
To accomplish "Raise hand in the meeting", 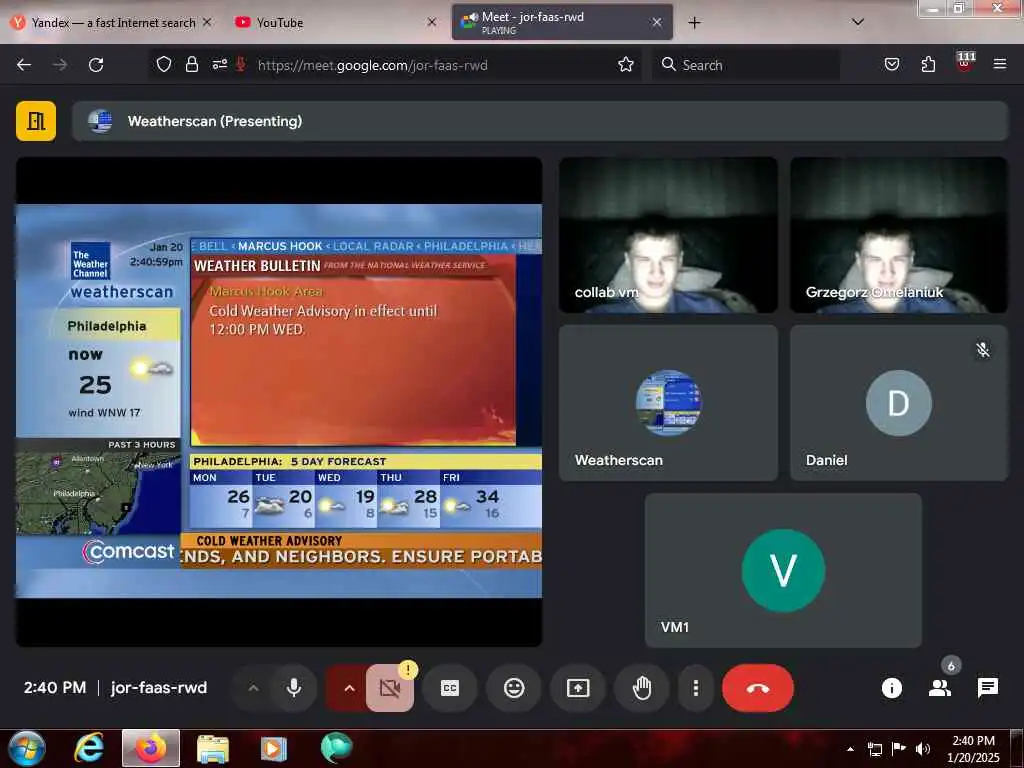I will click(642, 688).
